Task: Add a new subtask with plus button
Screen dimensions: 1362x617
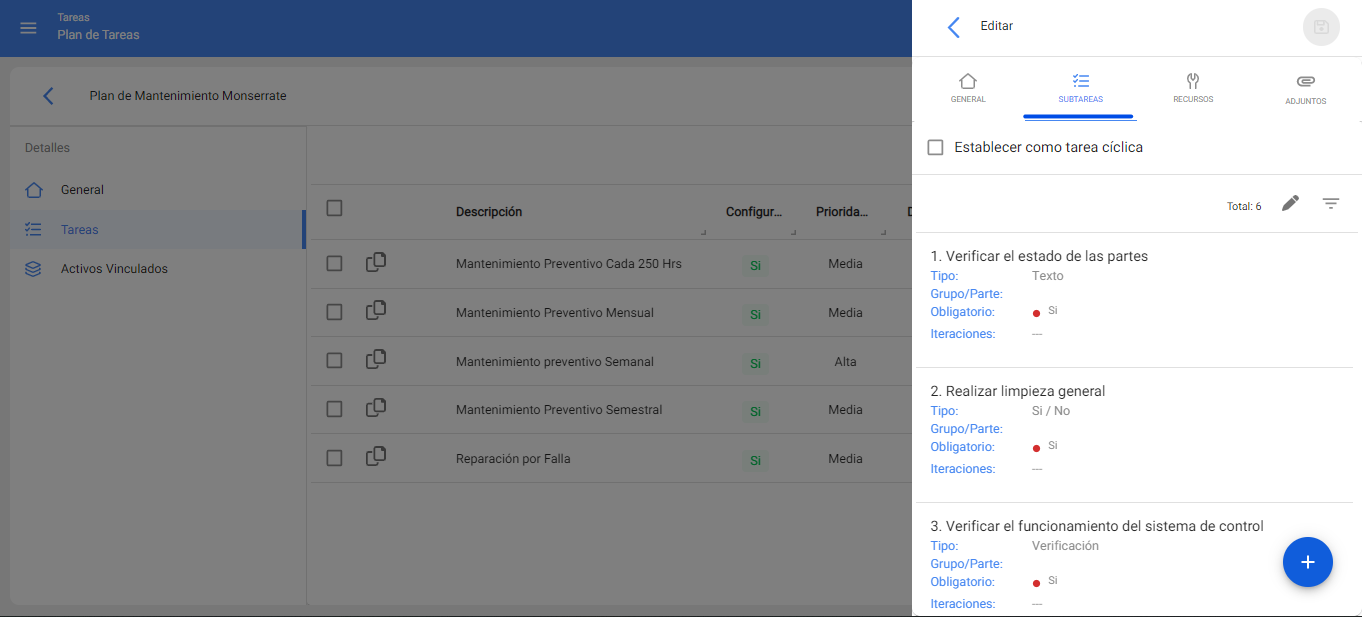Action: 1307,562
